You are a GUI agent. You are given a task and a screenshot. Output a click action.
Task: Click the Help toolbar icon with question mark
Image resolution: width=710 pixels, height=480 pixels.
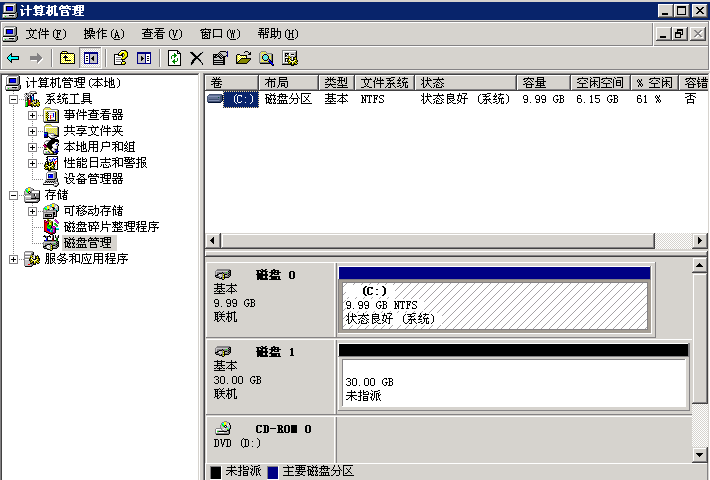pyautogui.click(x=121, y=58)
